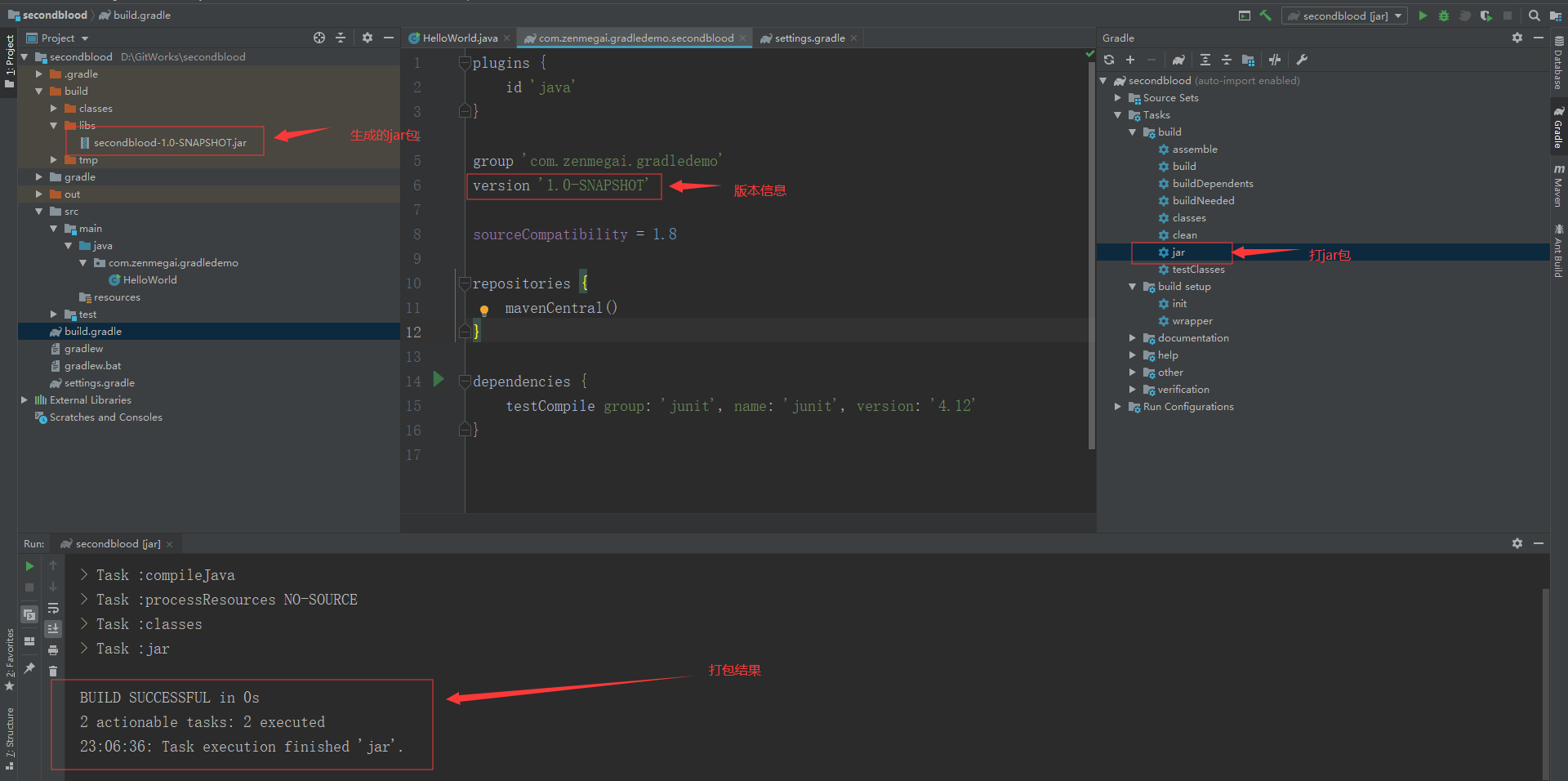Expand the Task :compileJava console entry
The height and width of the screenshot is (781, 1568).
tap(84, 575)
